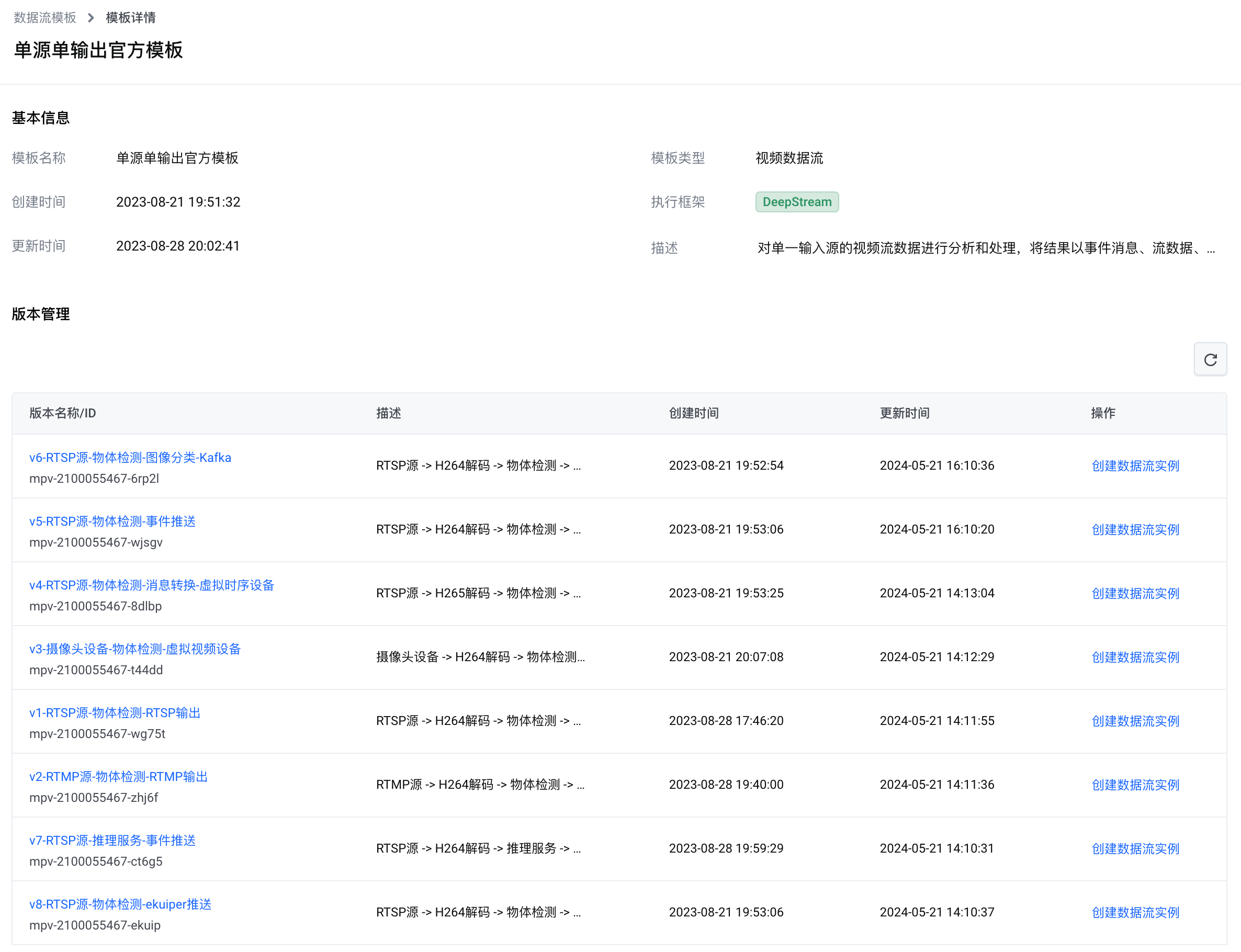Click the 更新时间 column header
Screen dimensions: 1241x952
coord(905,413)
